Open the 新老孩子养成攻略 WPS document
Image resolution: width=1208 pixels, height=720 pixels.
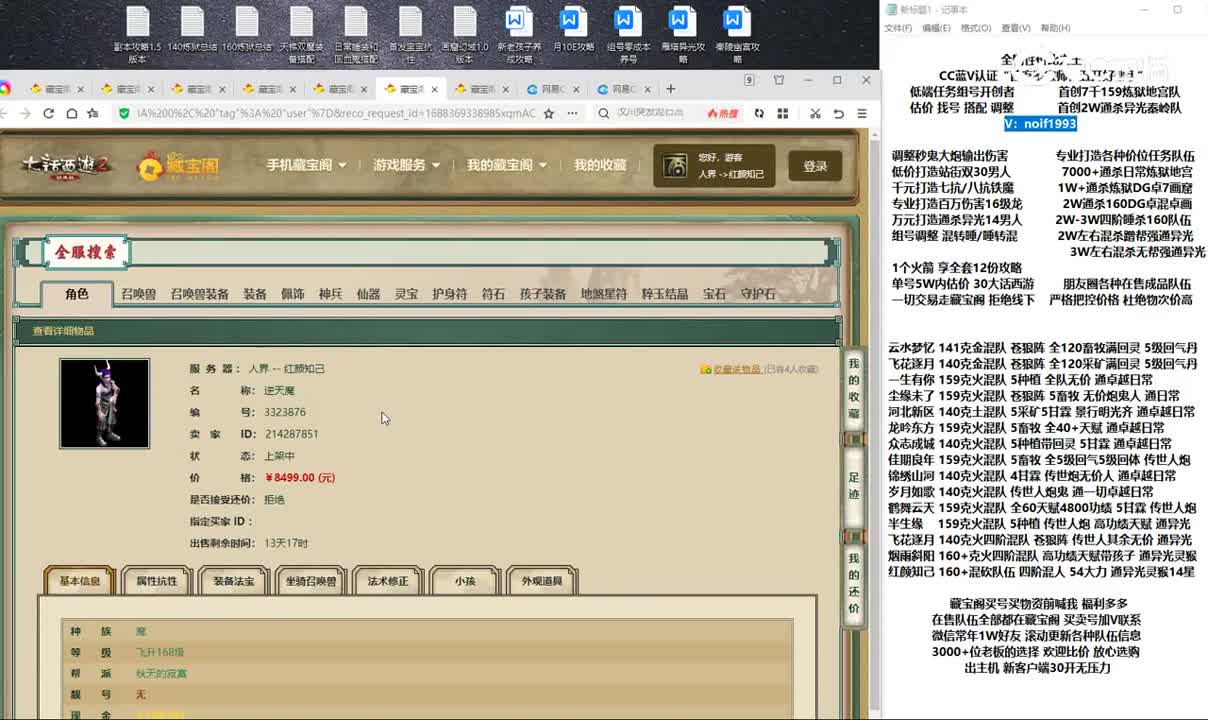pos(517,34)
